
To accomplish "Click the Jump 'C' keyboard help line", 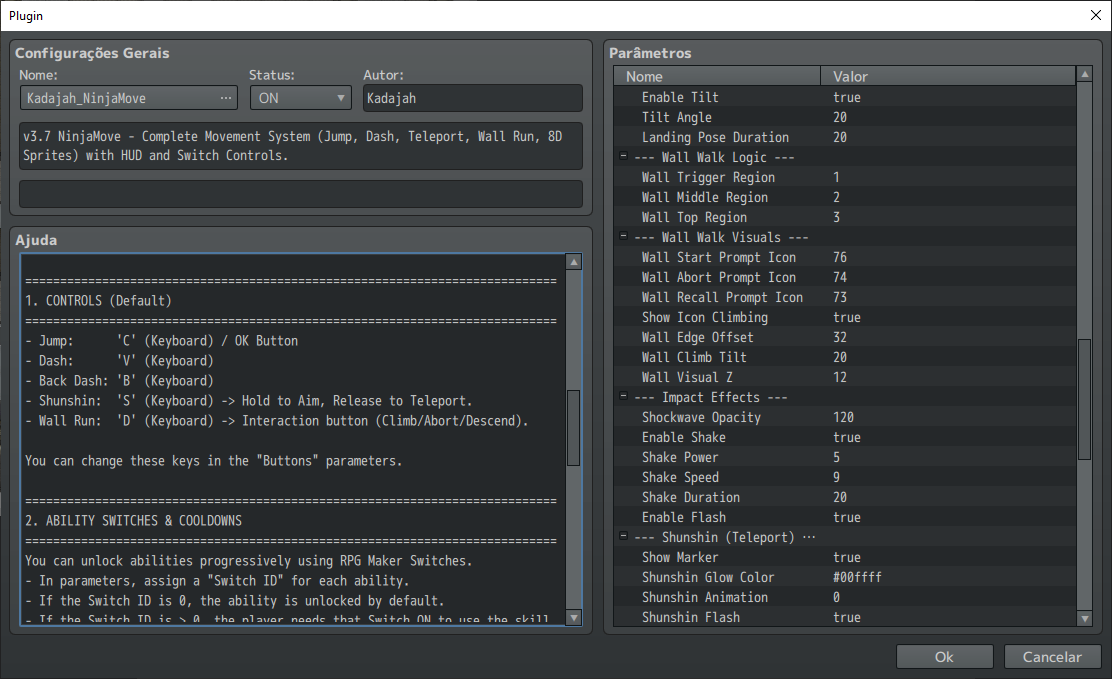I will (162, 341).
